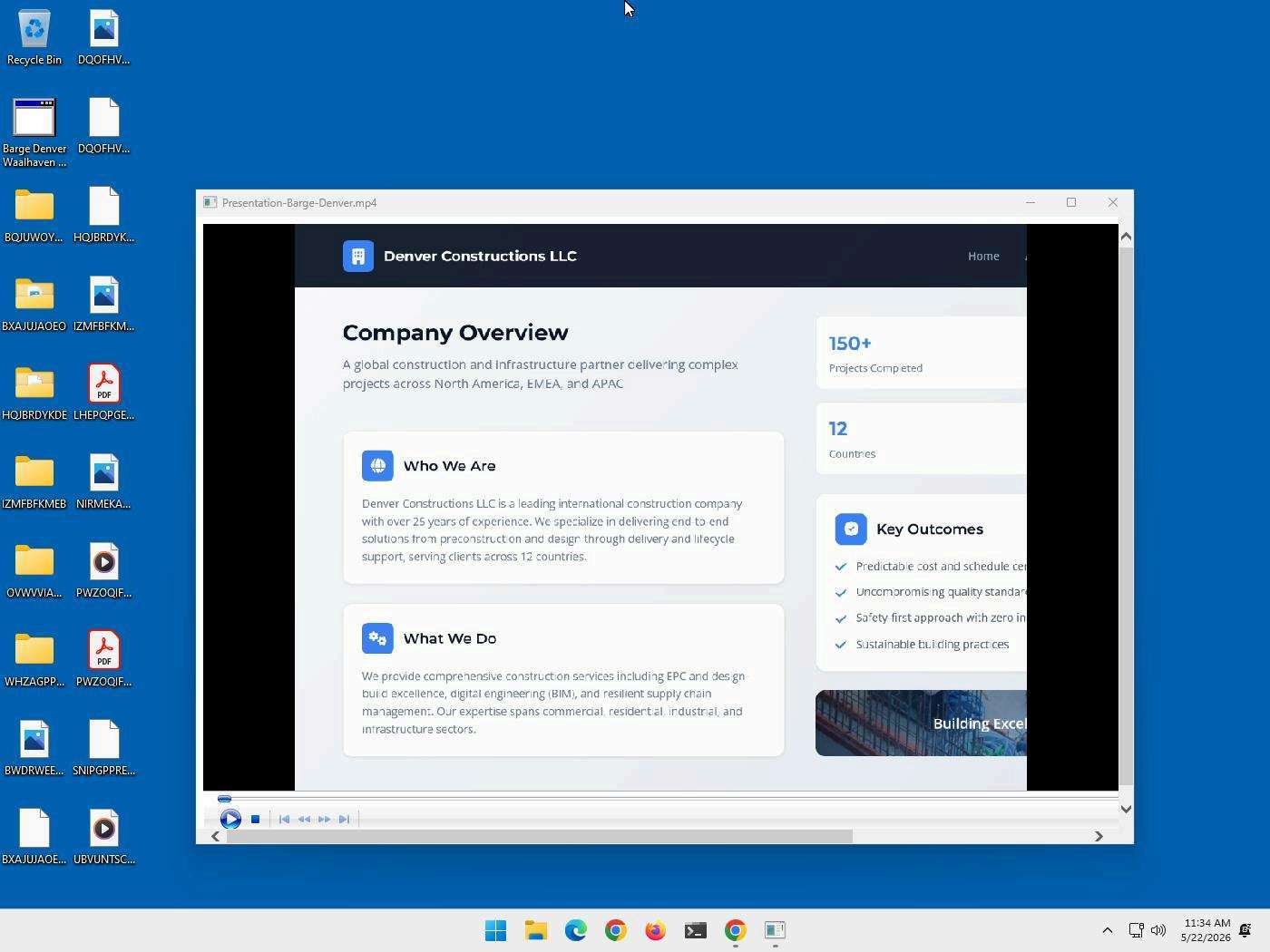Click the vertical scrollbar down arrow
Screen dimensions: 1270x952
pos(1126,809)
